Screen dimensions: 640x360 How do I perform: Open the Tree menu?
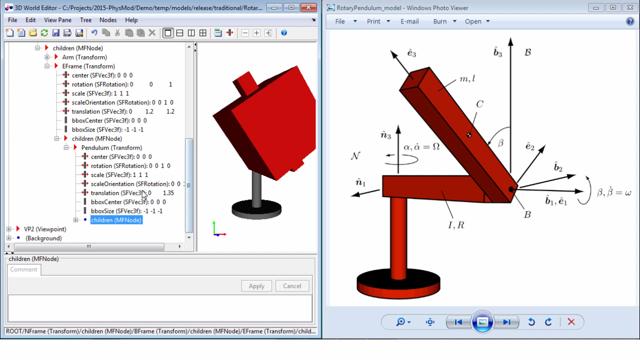pos(86,20)
